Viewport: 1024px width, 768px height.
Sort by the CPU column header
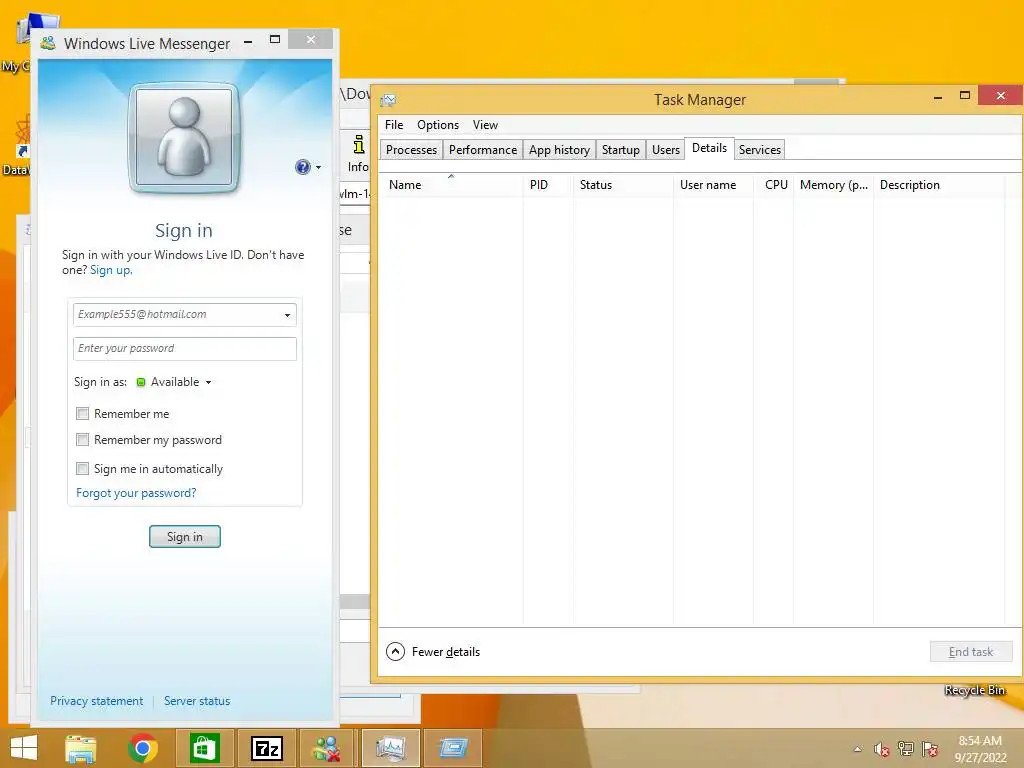774,185
